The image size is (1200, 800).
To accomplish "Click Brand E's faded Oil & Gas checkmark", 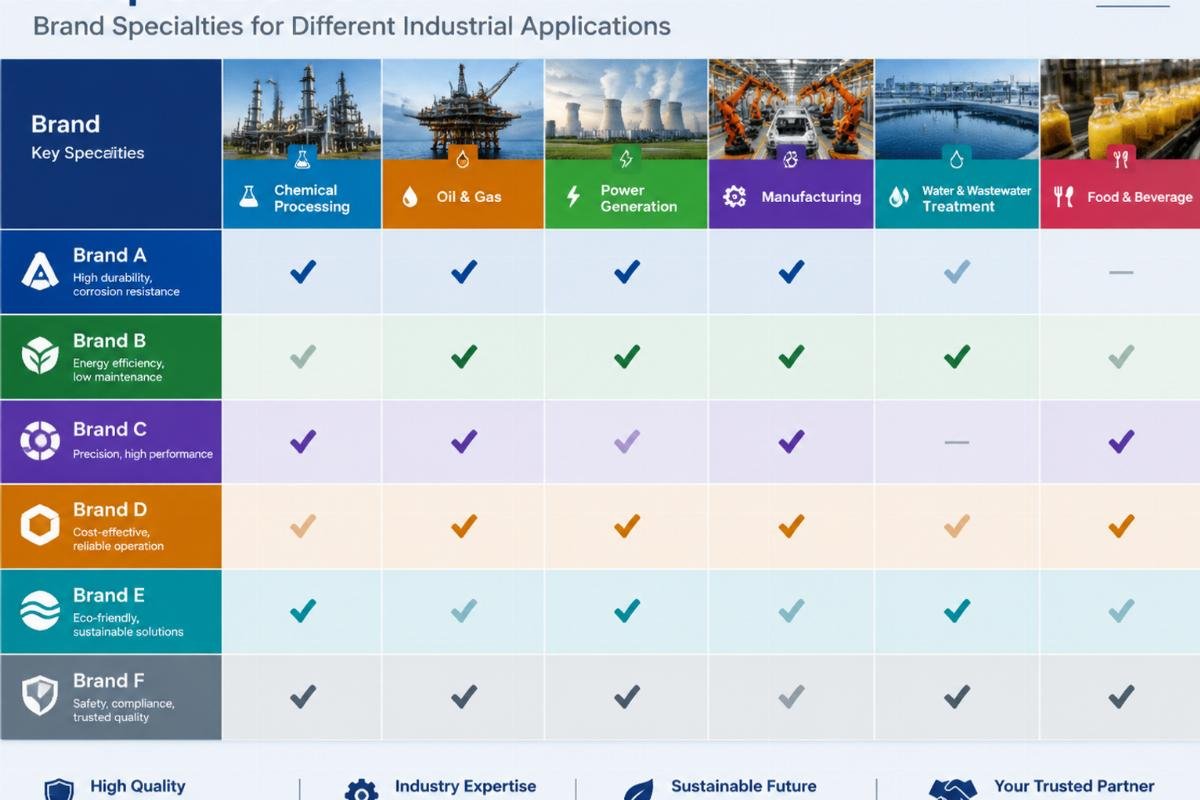I will coord(463,610).
